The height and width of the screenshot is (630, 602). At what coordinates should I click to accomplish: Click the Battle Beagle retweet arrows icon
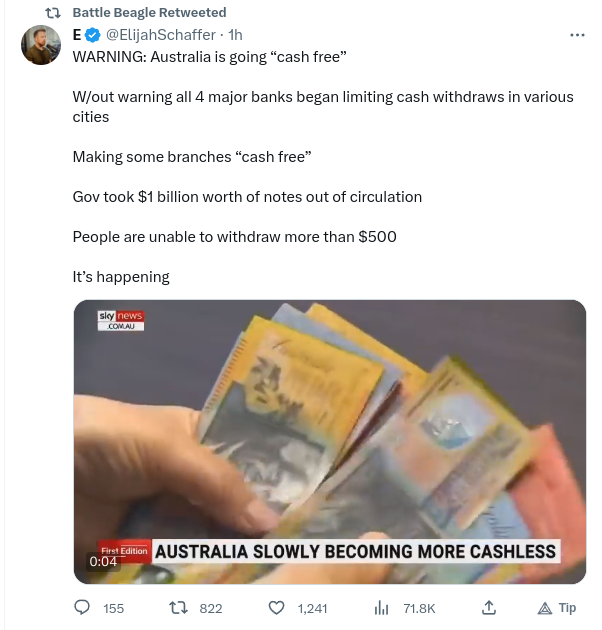53,13
